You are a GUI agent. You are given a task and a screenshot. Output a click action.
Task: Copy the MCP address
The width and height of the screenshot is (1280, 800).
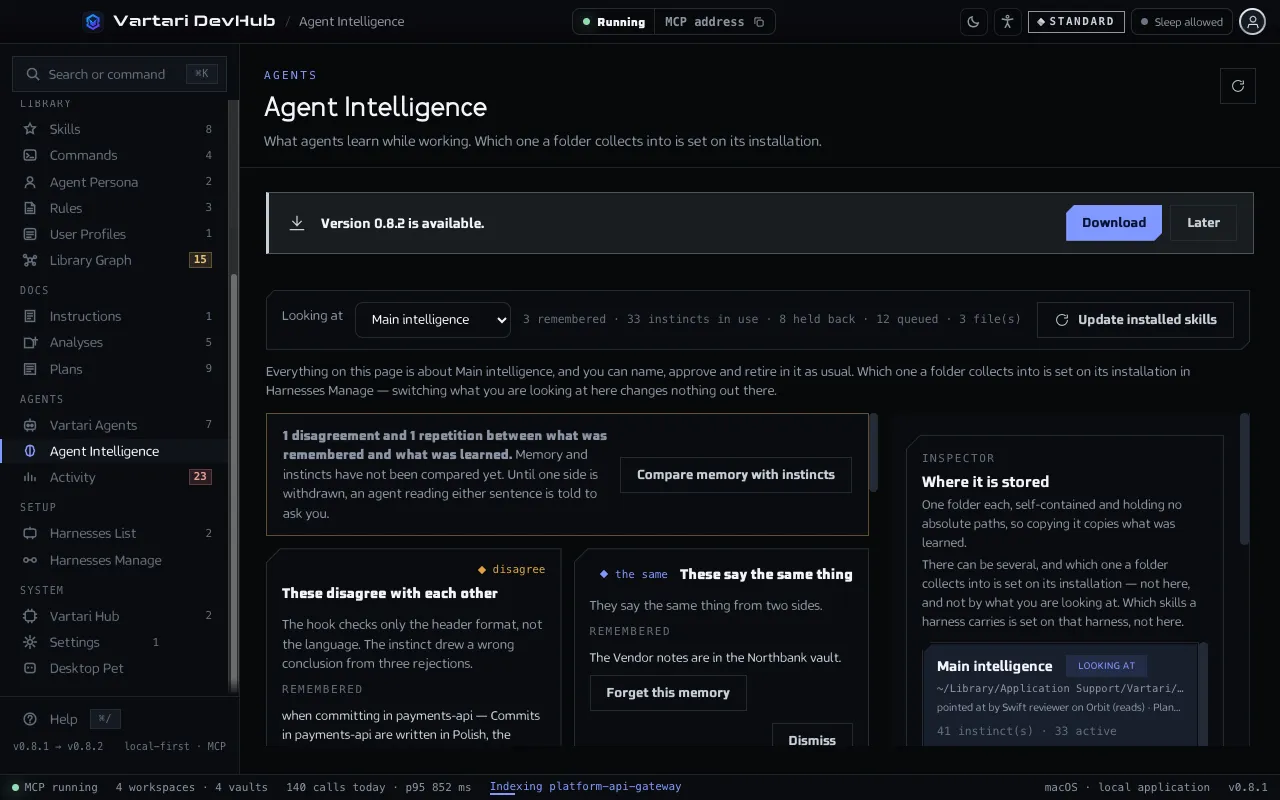(x=759, y=22)
